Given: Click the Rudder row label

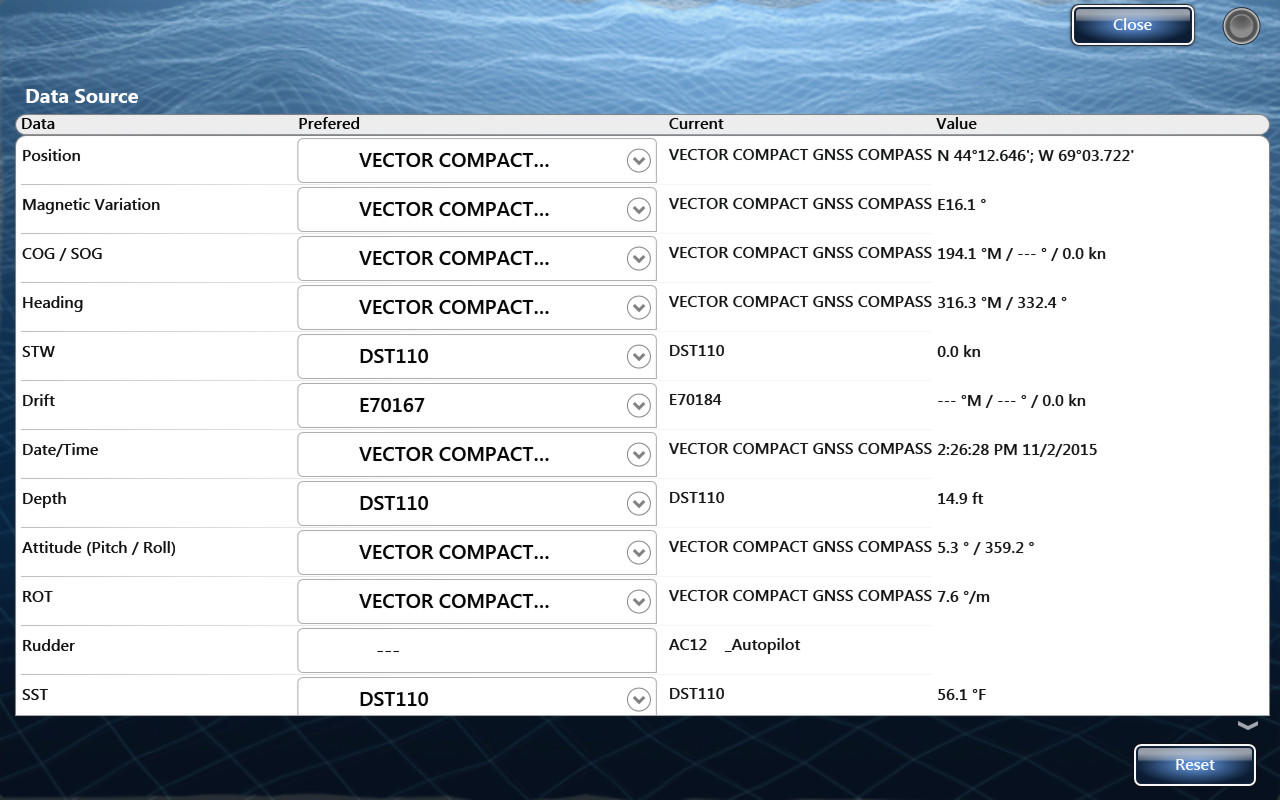Looking at the screenshot, I should click(x=48, y=645).
